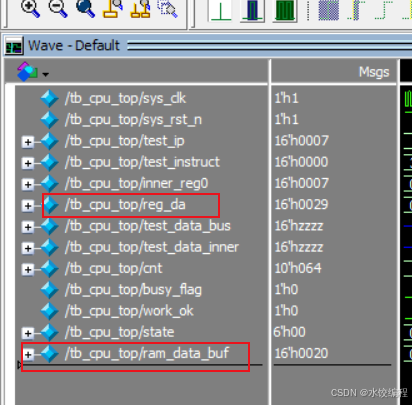Image resolution: width=412 pixels, height=405 pixels.
Task: Select the blue-green pulse wave format icon
Action: click(x=252, y=10)
